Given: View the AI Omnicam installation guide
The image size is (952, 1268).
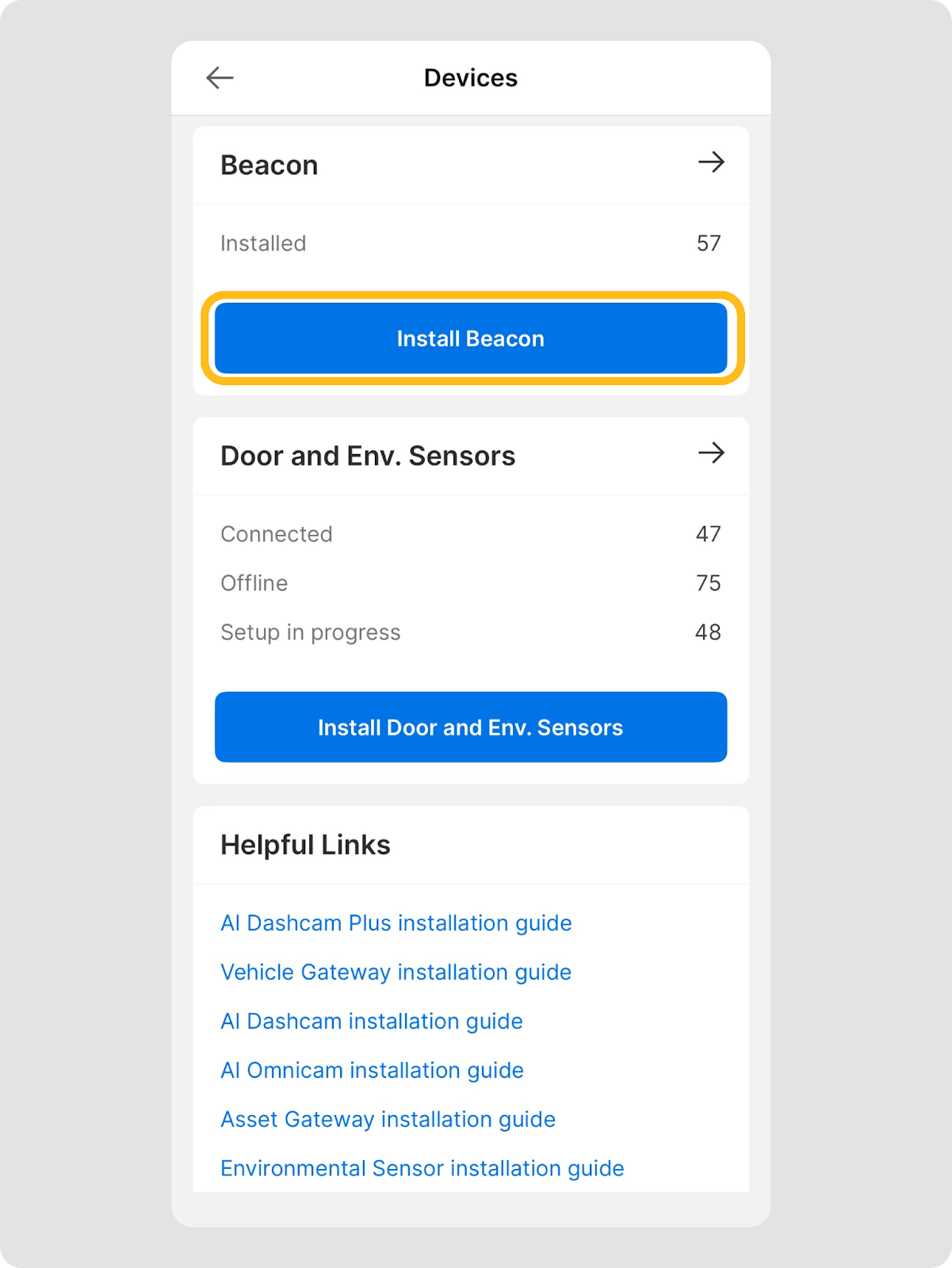Looking at the screenshot, I should tap(372, 1071).
